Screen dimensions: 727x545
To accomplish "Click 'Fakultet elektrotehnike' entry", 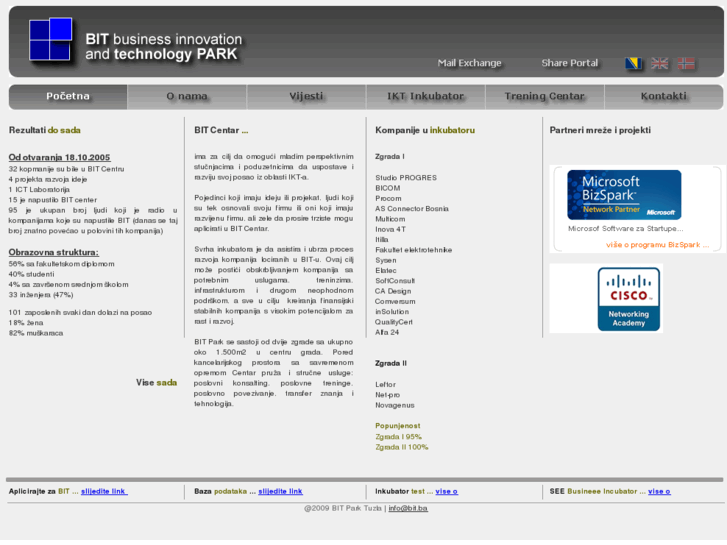I will pyautogui.click(x=414, y=250).
